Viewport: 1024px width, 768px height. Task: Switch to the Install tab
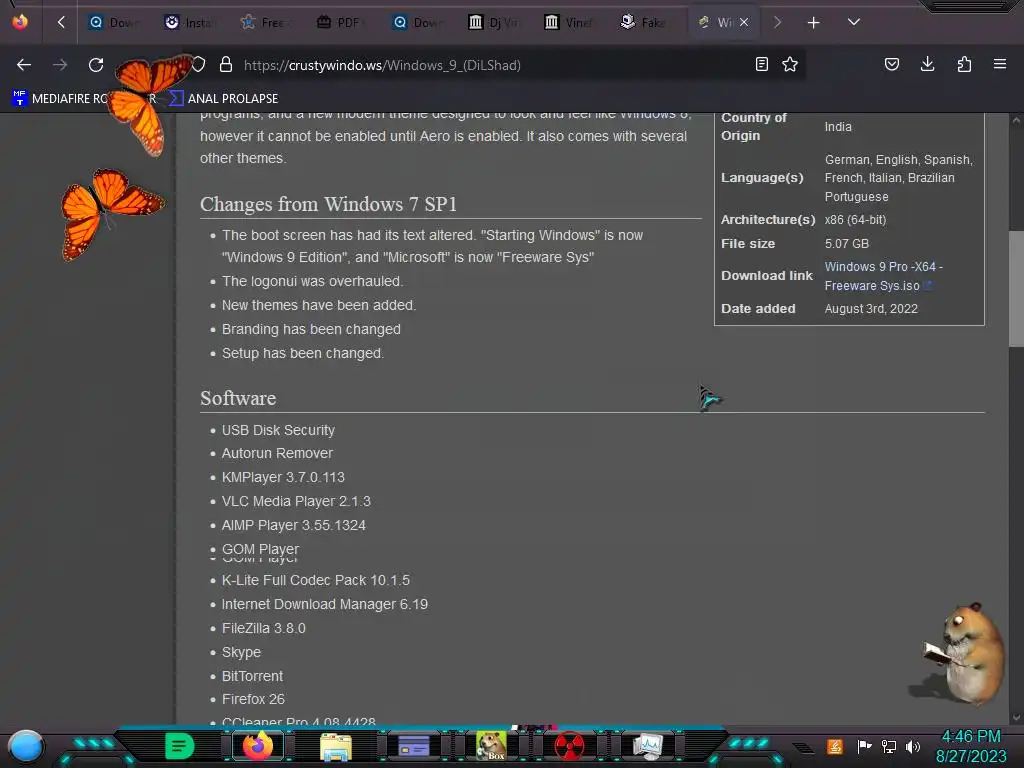189,22
